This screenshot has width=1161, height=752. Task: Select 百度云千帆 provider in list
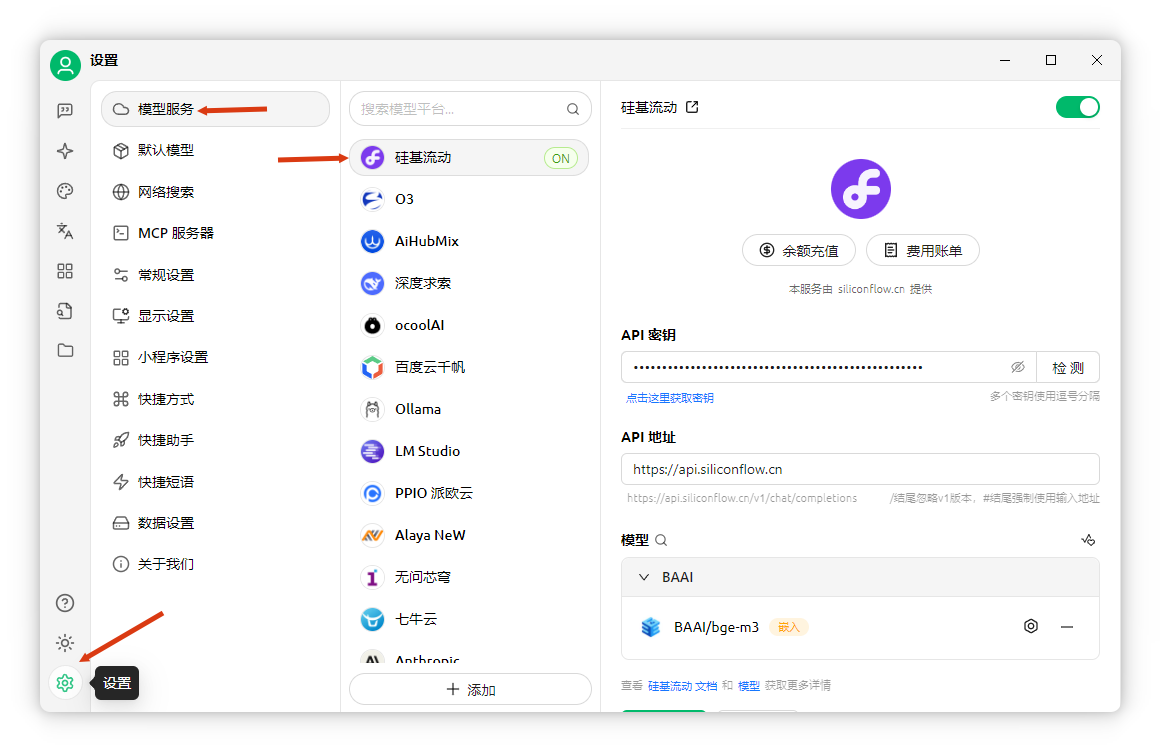469,367
